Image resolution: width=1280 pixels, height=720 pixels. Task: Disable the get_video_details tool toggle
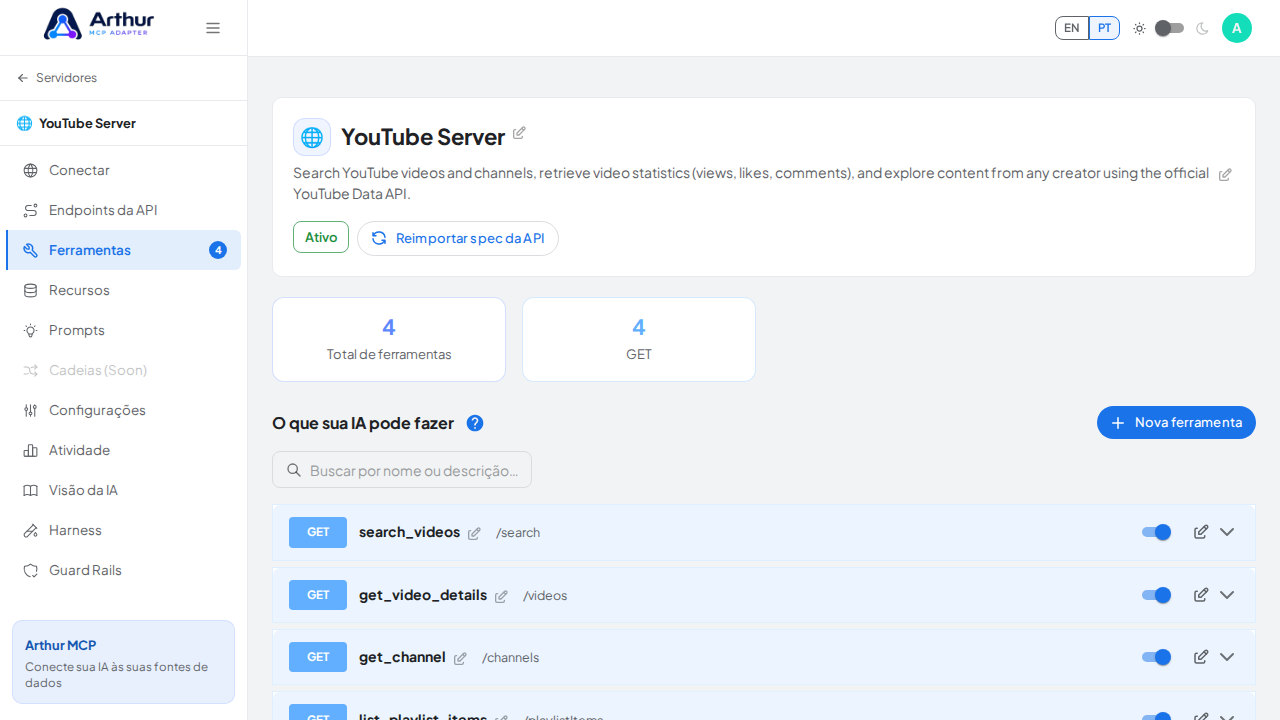[1157, 595]
